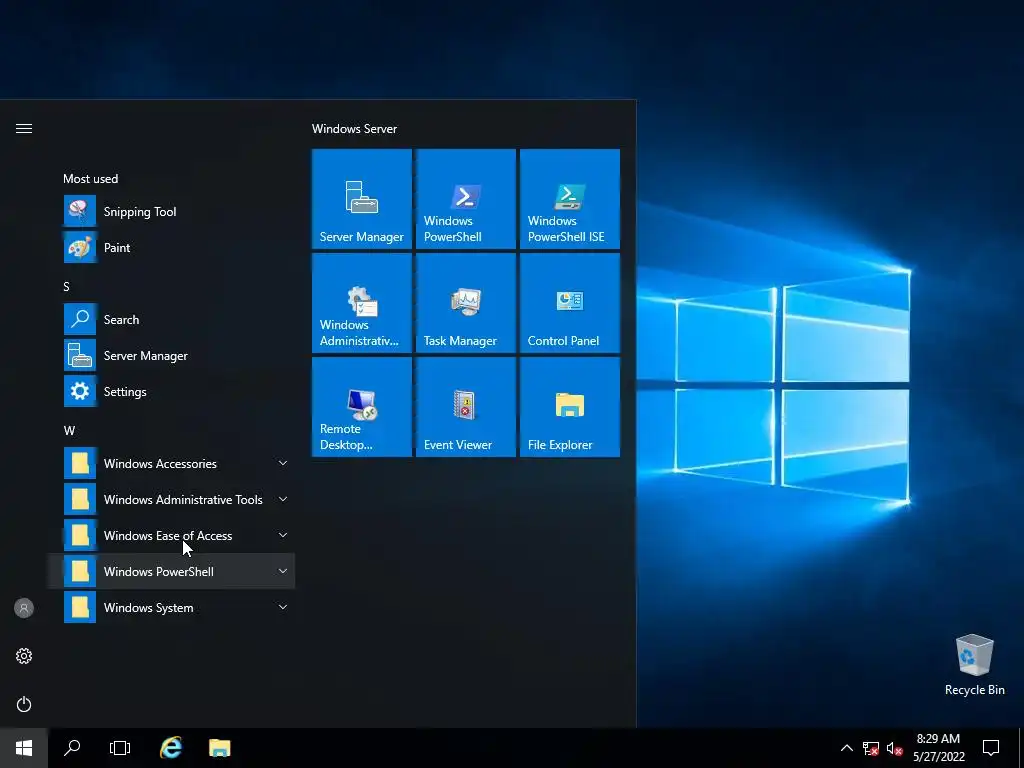Screen dimensions: 1024x768
Task: Launch Internet Explorer from taskbar
Action: [171, 748]
